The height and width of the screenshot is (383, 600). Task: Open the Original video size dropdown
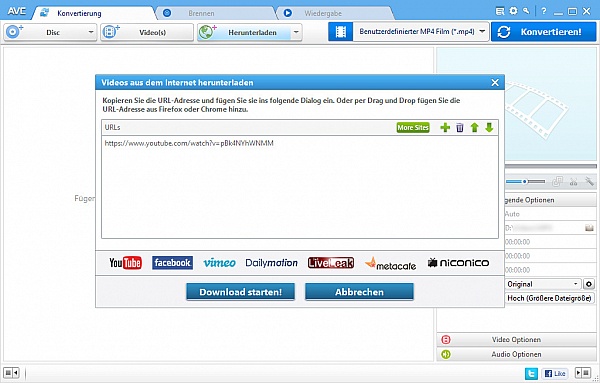tap(542, 284)
